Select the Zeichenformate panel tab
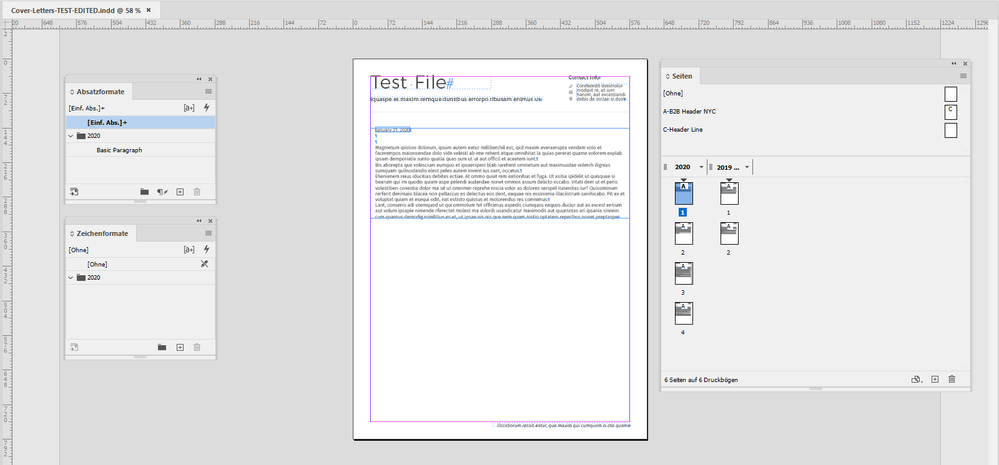This screenshot has width=999, height=465. point(101,234)
